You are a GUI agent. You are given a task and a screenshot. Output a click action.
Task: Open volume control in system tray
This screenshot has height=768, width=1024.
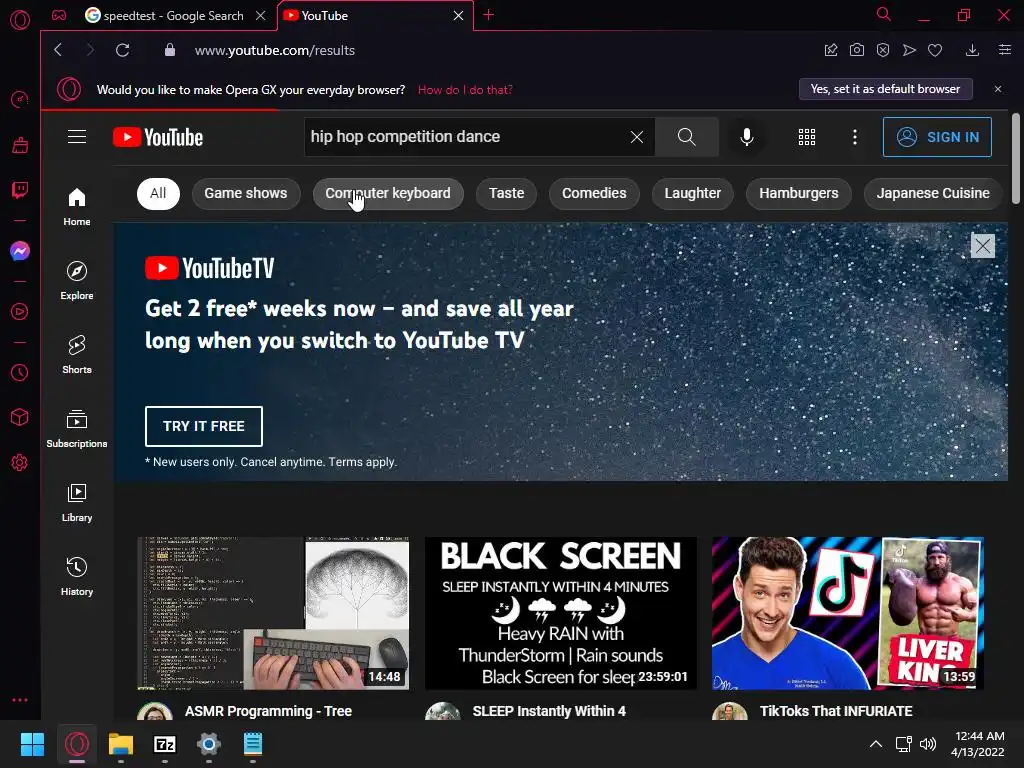coord(928,744)
